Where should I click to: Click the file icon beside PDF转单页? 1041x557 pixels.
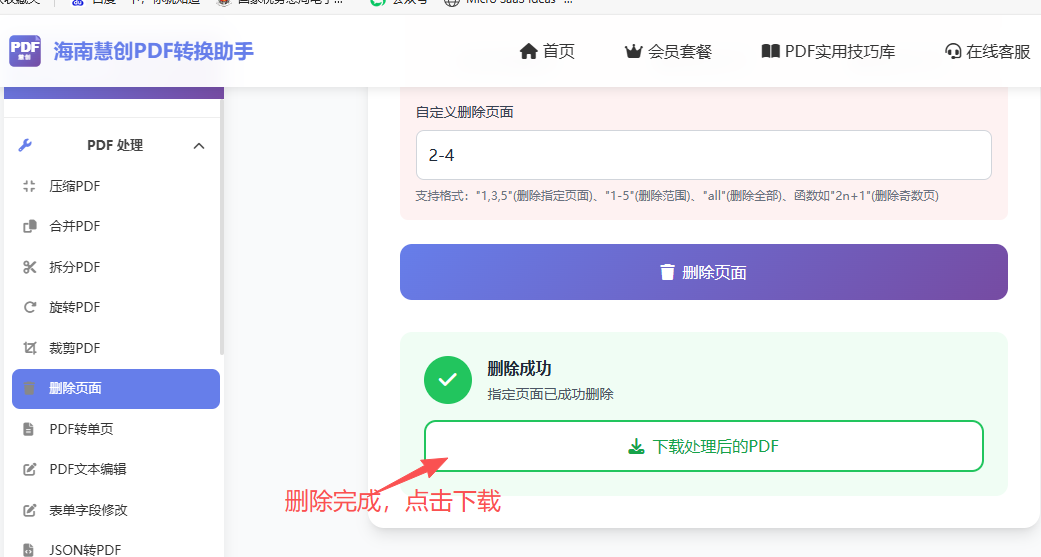click(x=29, y=430)
